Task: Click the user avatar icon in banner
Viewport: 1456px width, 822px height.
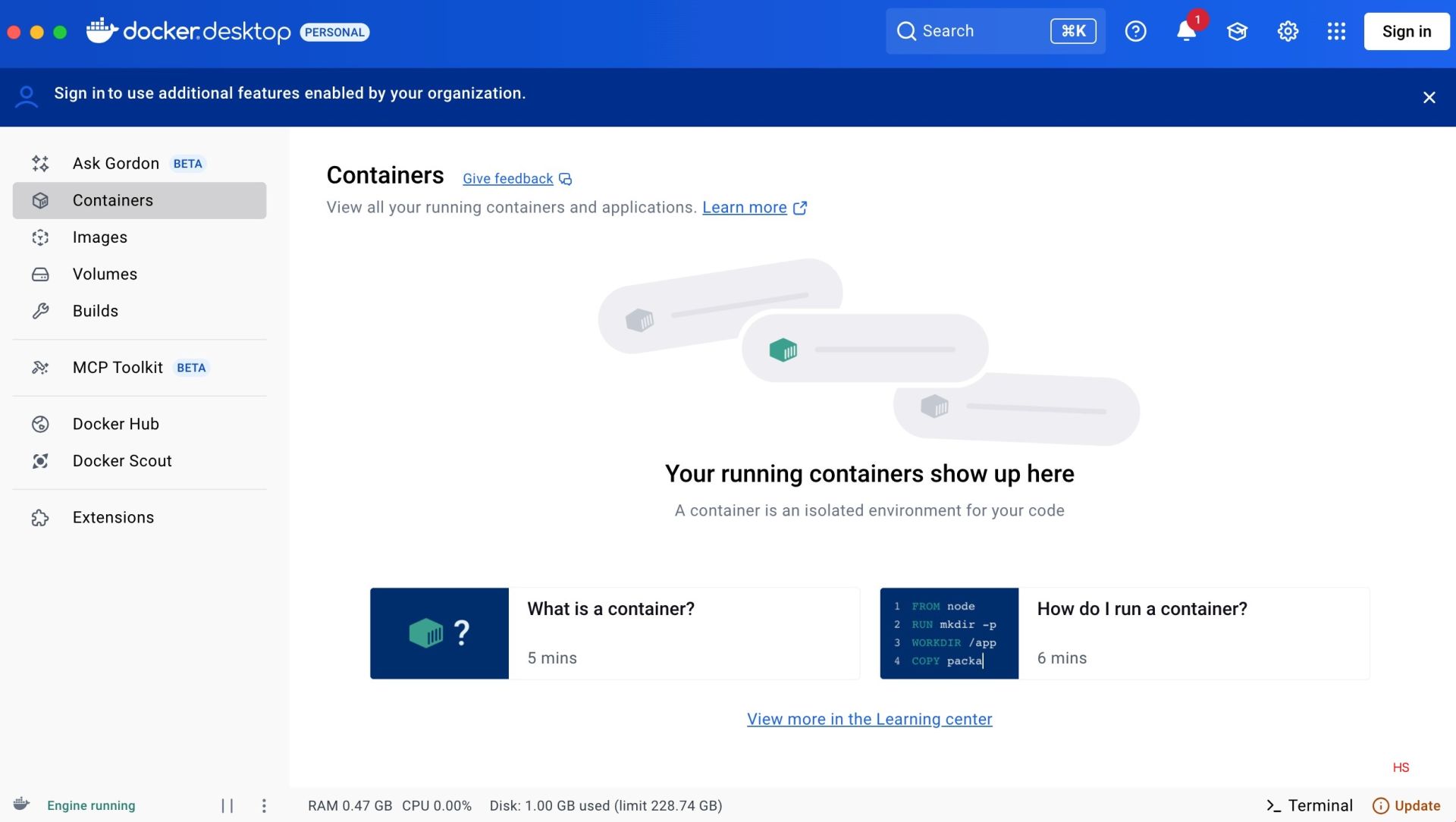Action: [x=27, y=96]
